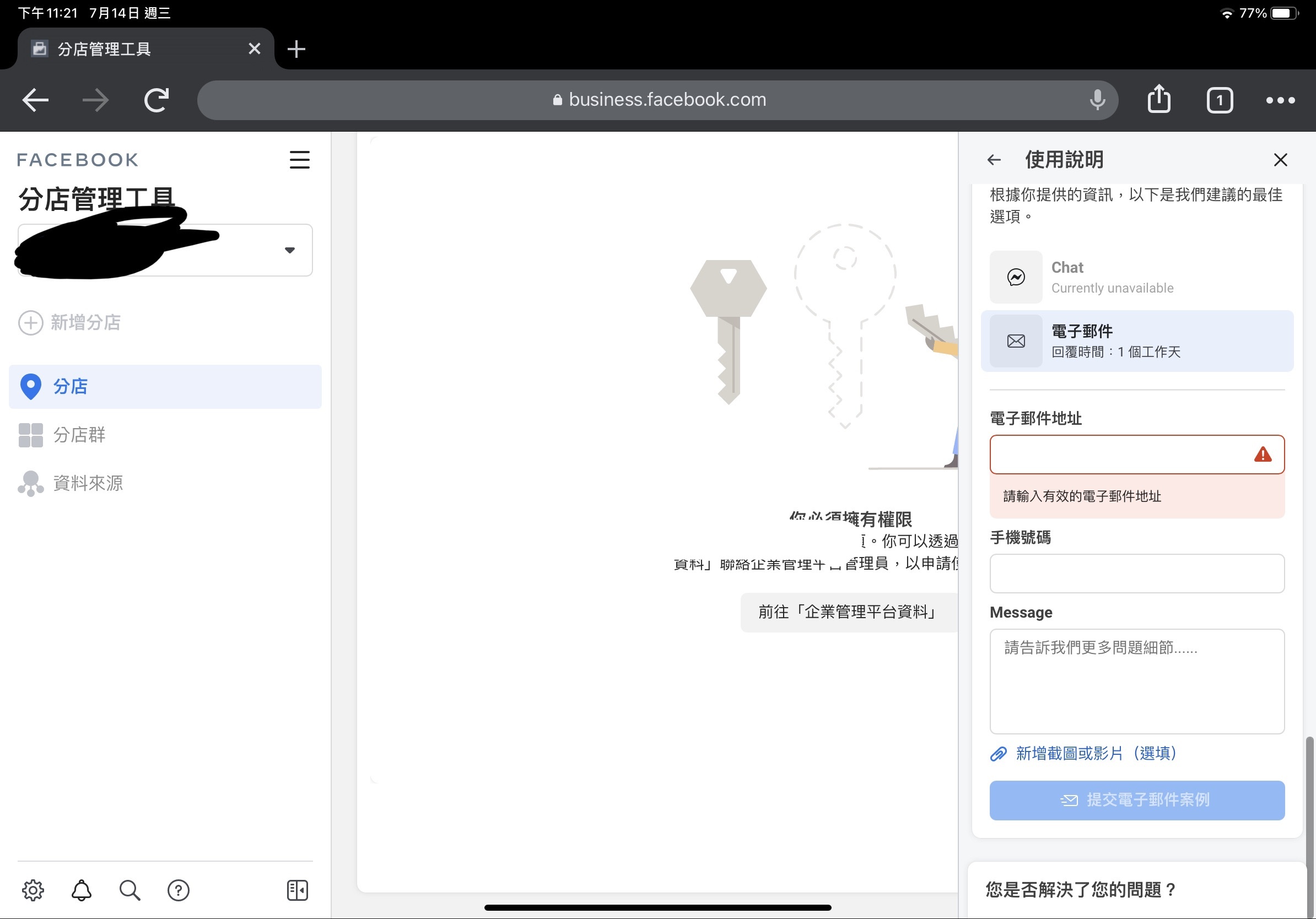
Task: Click 新增分店 add store button
Action: click(70, 322)
